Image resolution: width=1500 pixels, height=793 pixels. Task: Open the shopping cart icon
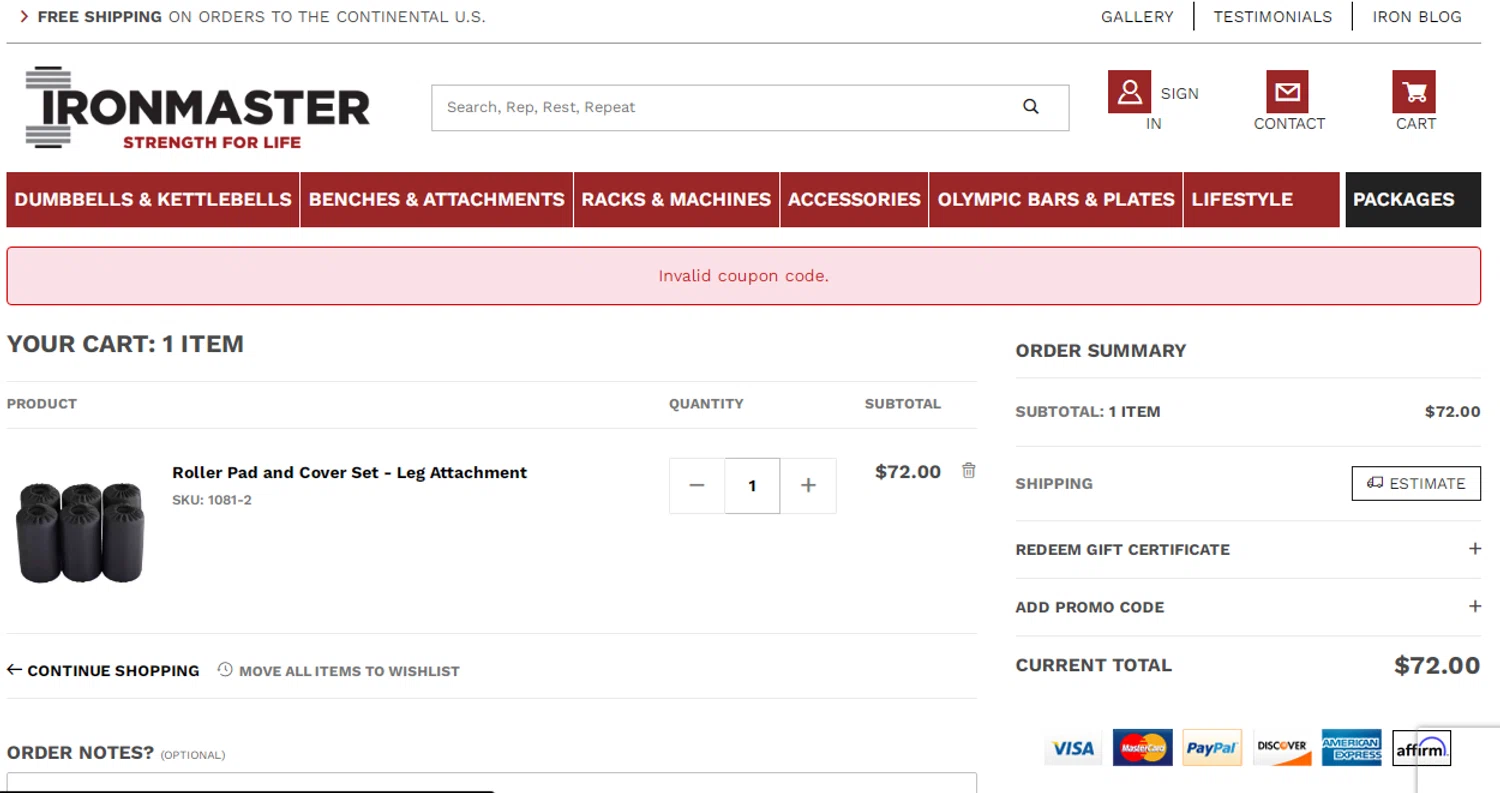[x=1414, y=92]
